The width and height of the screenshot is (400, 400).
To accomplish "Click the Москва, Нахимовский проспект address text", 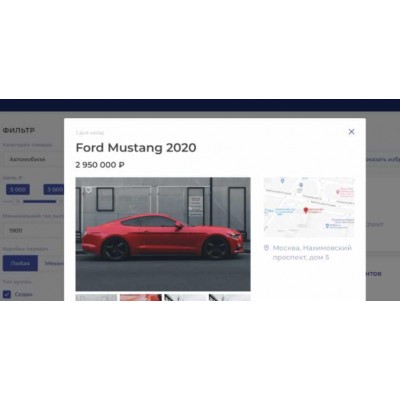I will pyautogui.click(x=312, y=252).
